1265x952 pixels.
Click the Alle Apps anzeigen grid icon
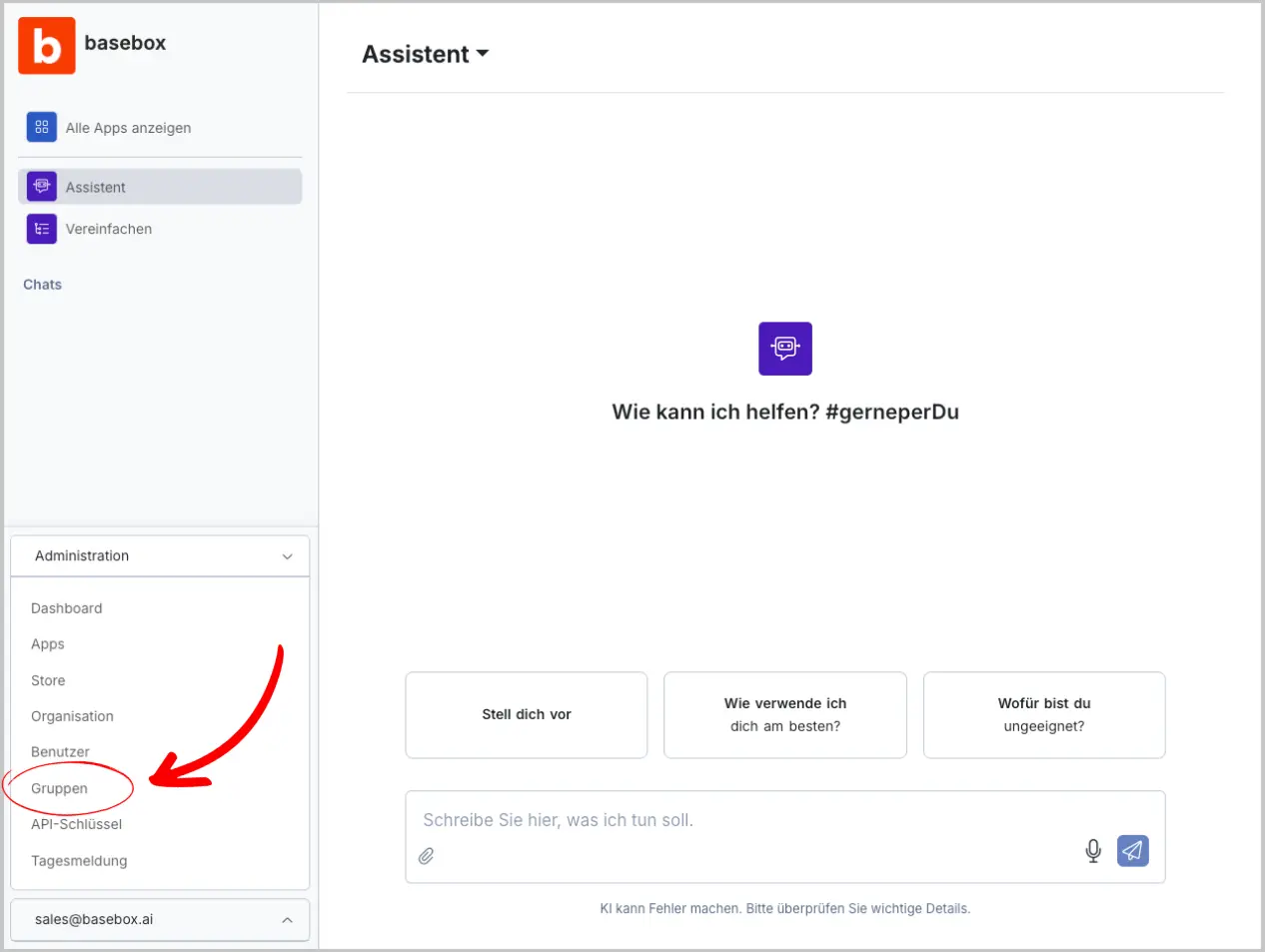point(41,127)
